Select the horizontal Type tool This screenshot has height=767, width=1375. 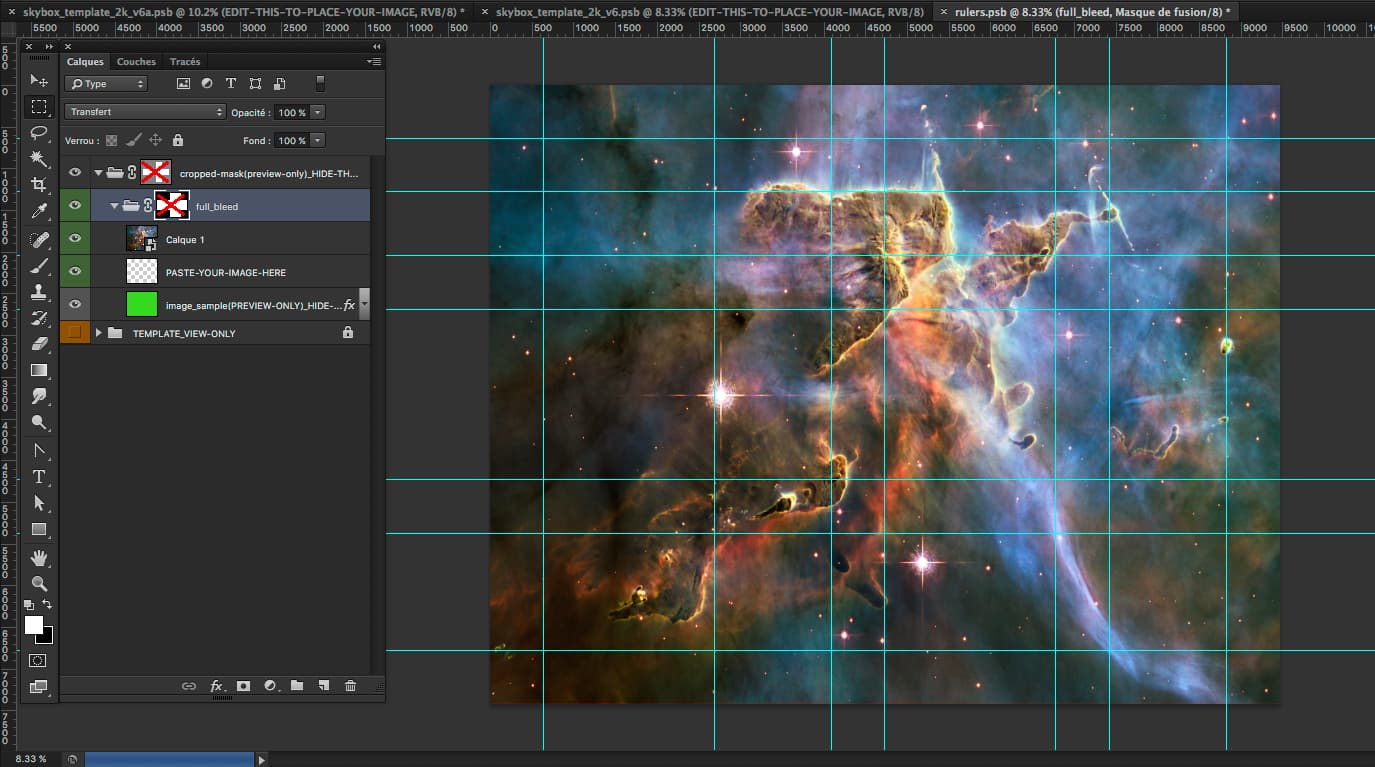pos(39,477)
